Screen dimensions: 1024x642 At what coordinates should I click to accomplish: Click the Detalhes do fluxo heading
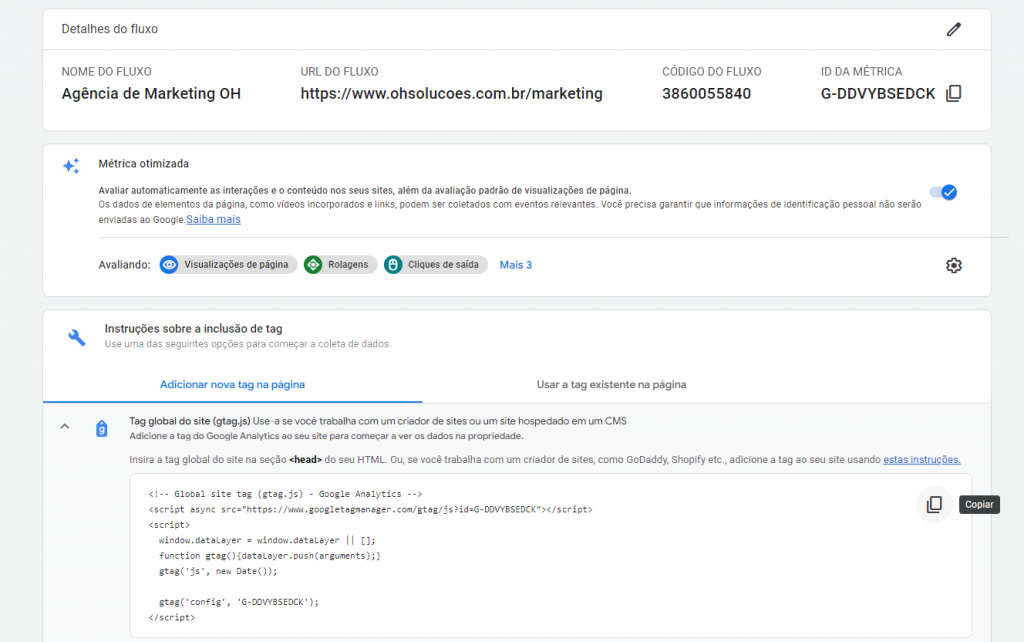coord(110,29)
